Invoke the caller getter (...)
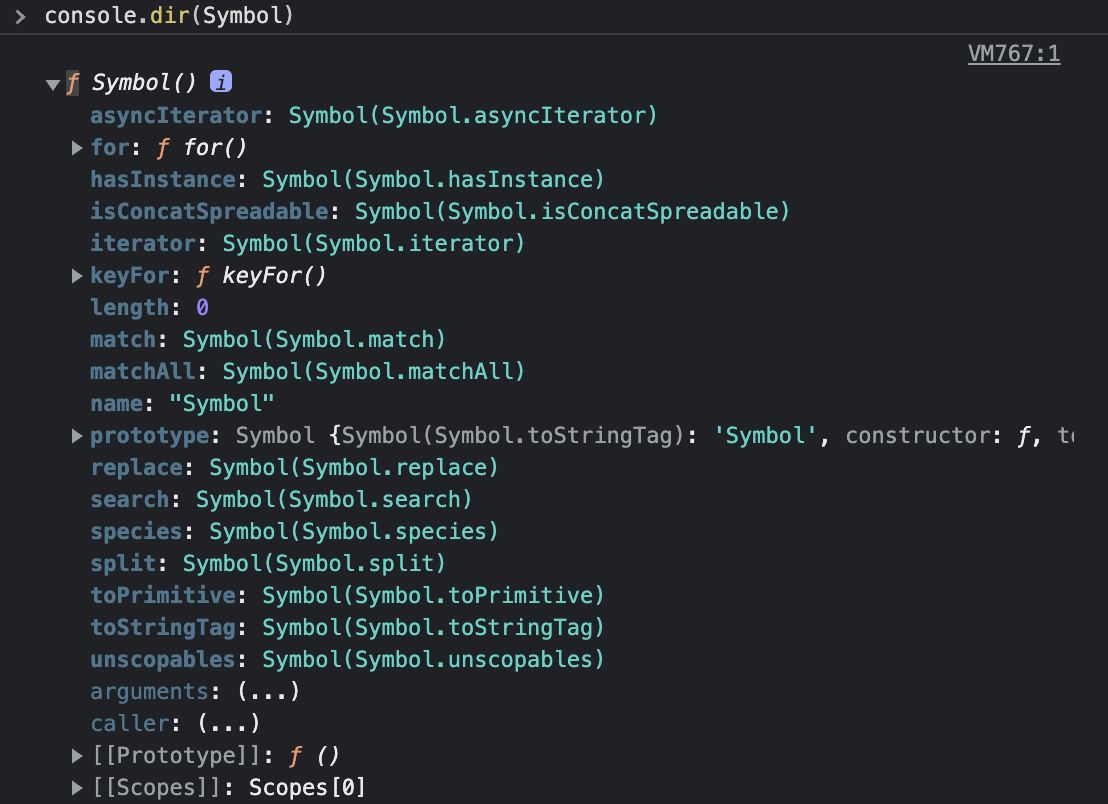 229,723
